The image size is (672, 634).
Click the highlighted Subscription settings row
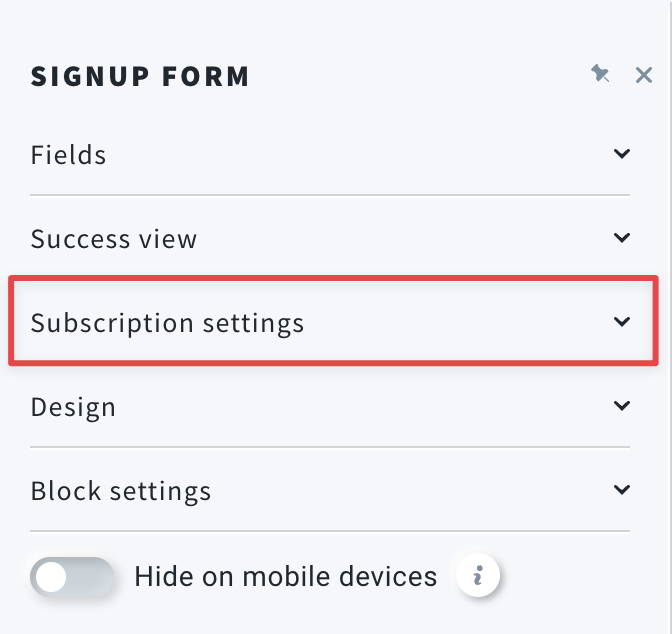tap(333, 321)
